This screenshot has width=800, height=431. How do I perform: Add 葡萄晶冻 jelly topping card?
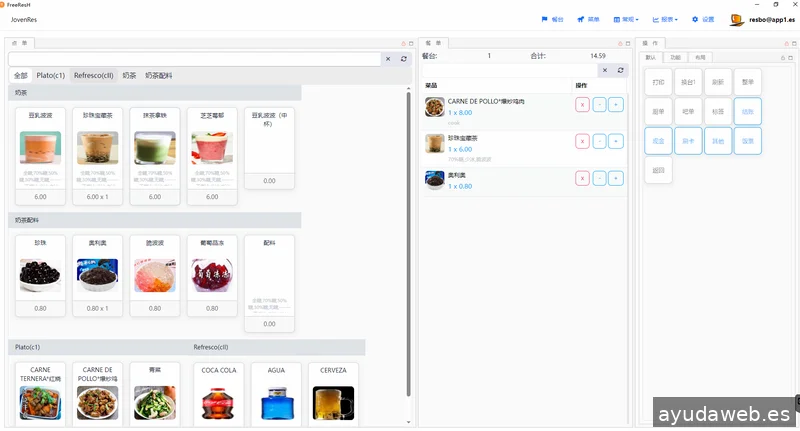(212, 275)
